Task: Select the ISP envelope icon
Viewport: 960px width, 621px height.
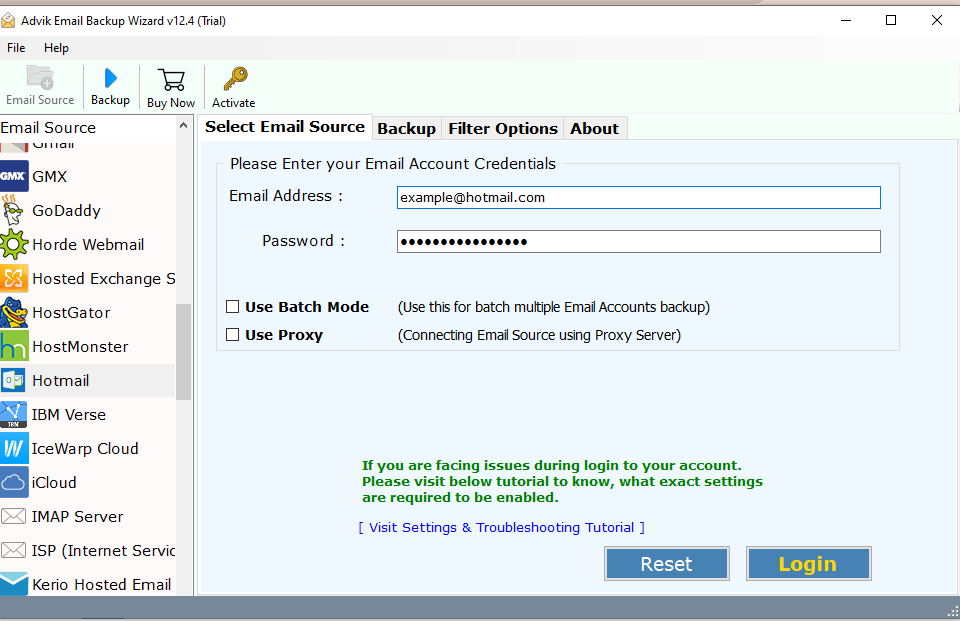Action: coord(13,550)
